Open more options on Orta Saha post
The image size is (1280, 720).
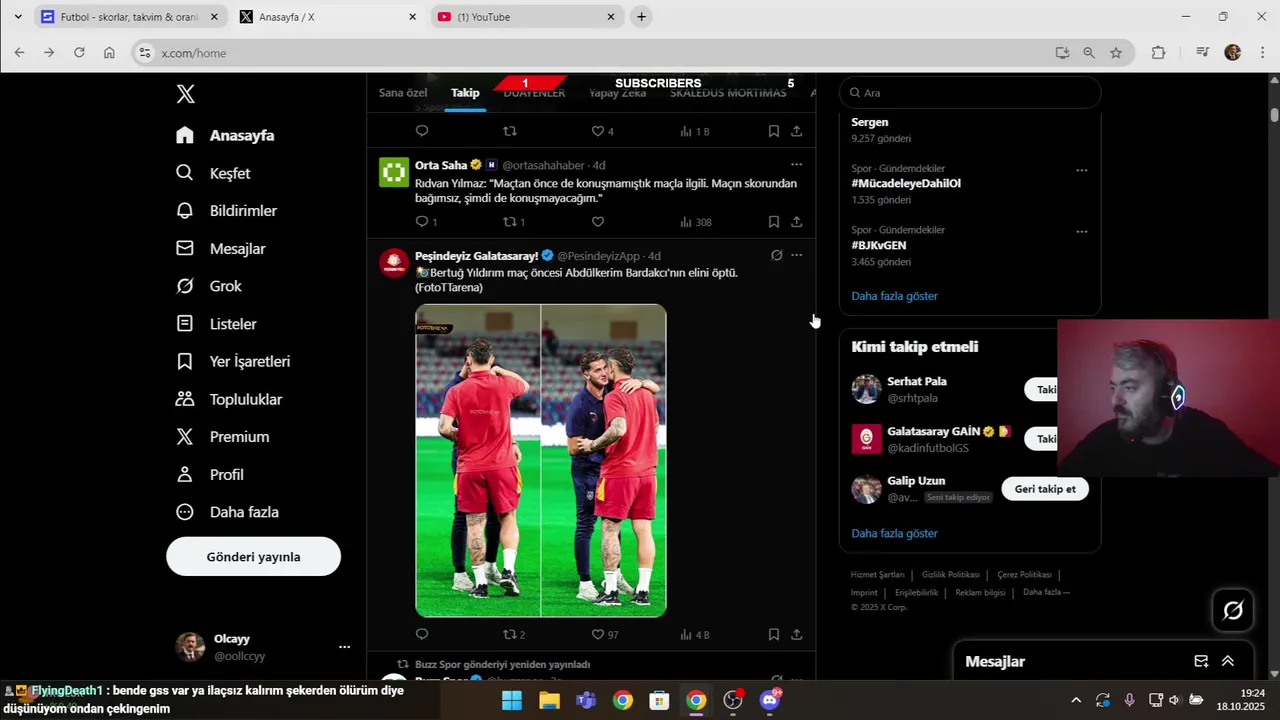(796, 165)
